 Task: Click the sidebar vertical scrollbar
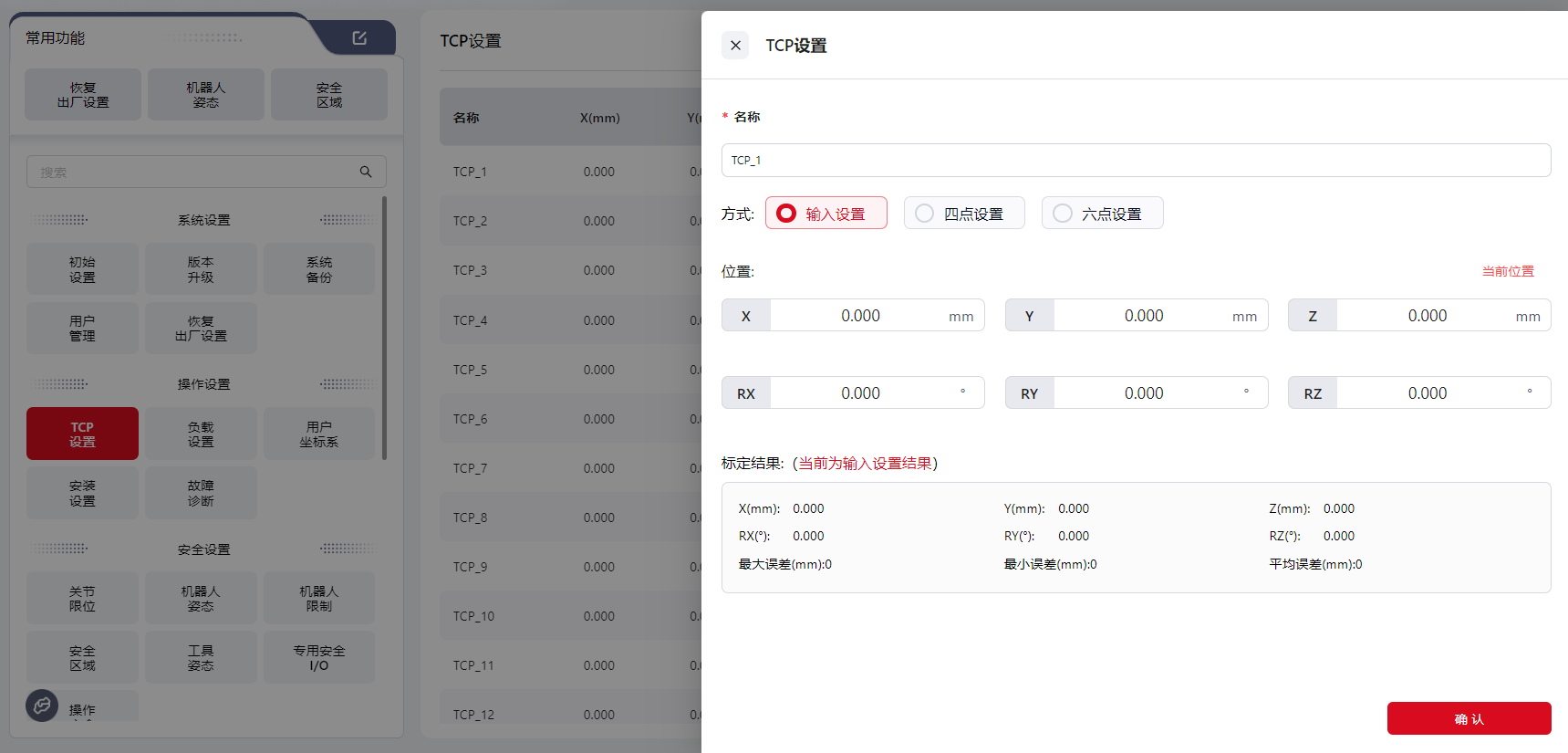tap(384, 329)
